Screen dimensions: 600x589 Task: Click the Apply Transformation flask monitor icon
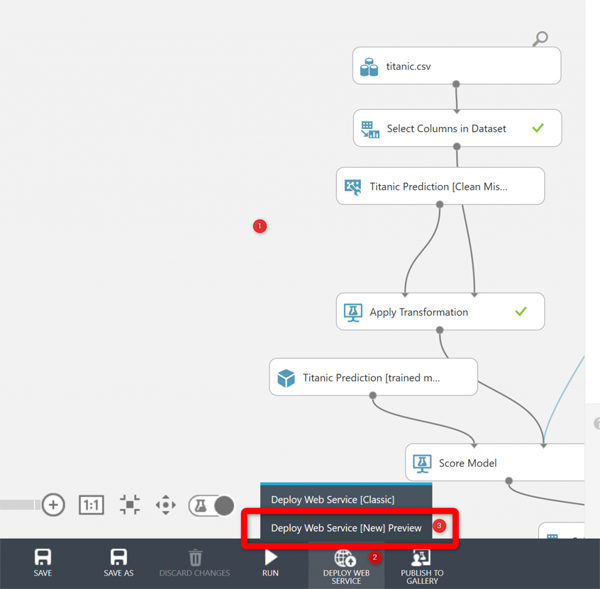pyautogui.click(x=353, y=313)
